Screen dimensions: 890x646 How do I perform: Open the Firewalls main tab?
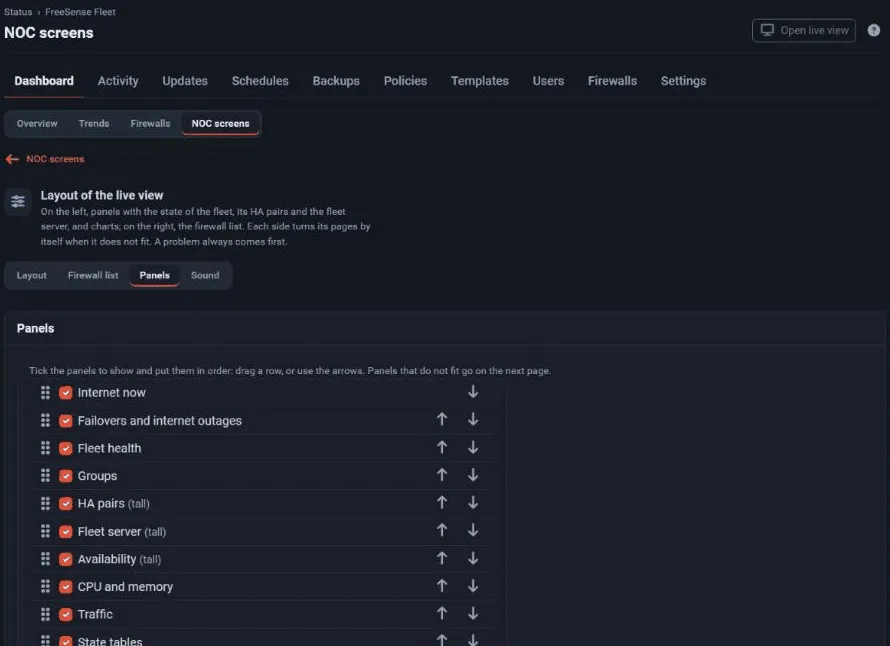click(x=612, y=81)
